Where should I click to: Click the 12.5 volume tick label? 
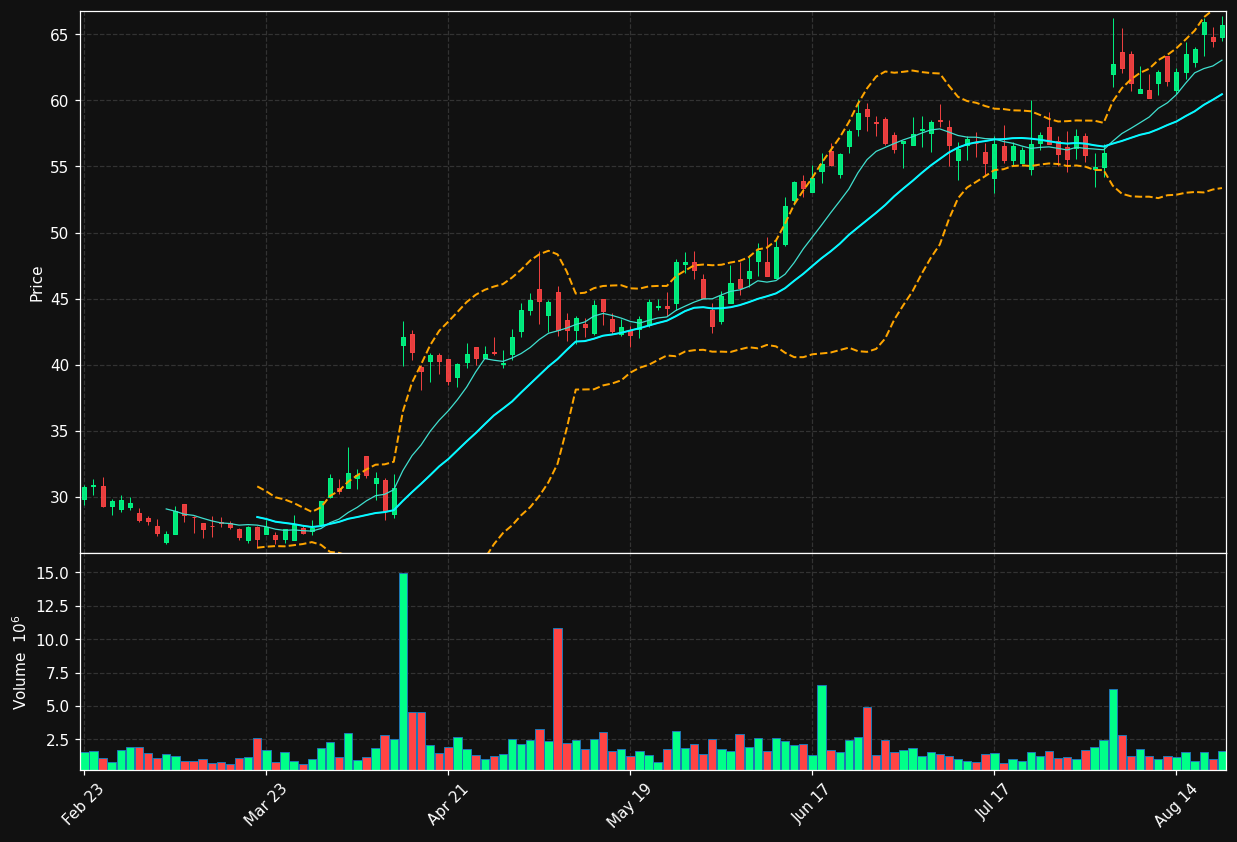53,606
